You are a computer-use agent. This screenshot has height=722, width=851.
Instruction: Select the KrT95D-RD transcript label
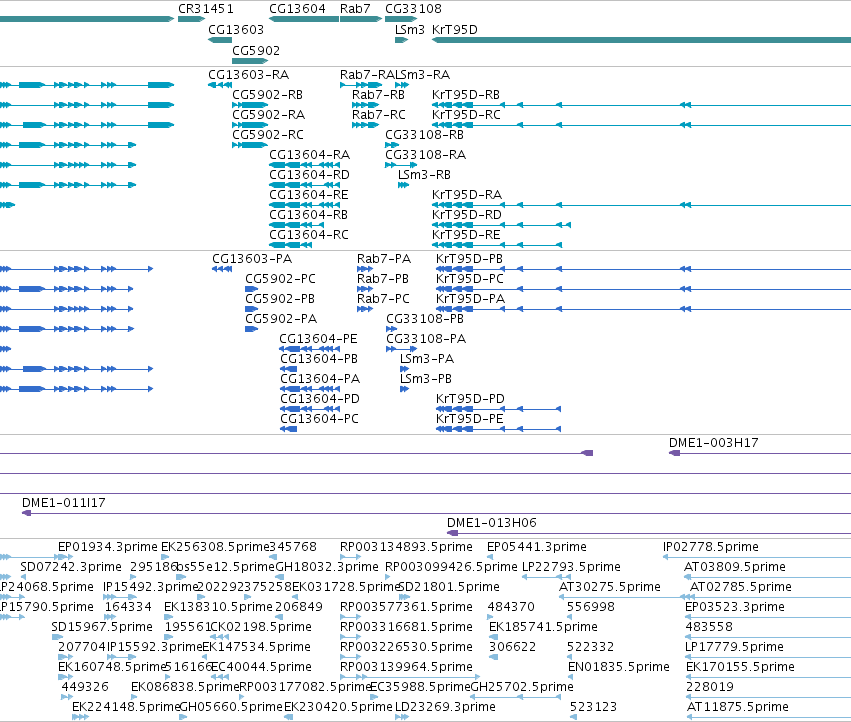(x=467, y=215)
